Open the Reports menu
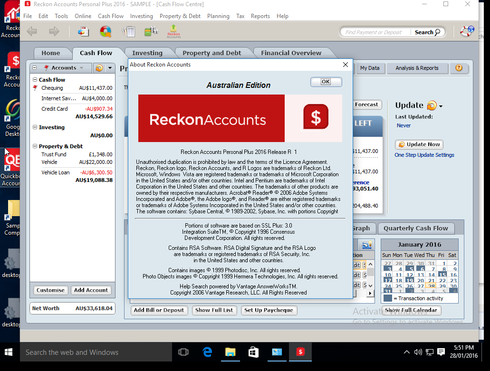This screenshot has height=371, width=490. pos(260,16)
